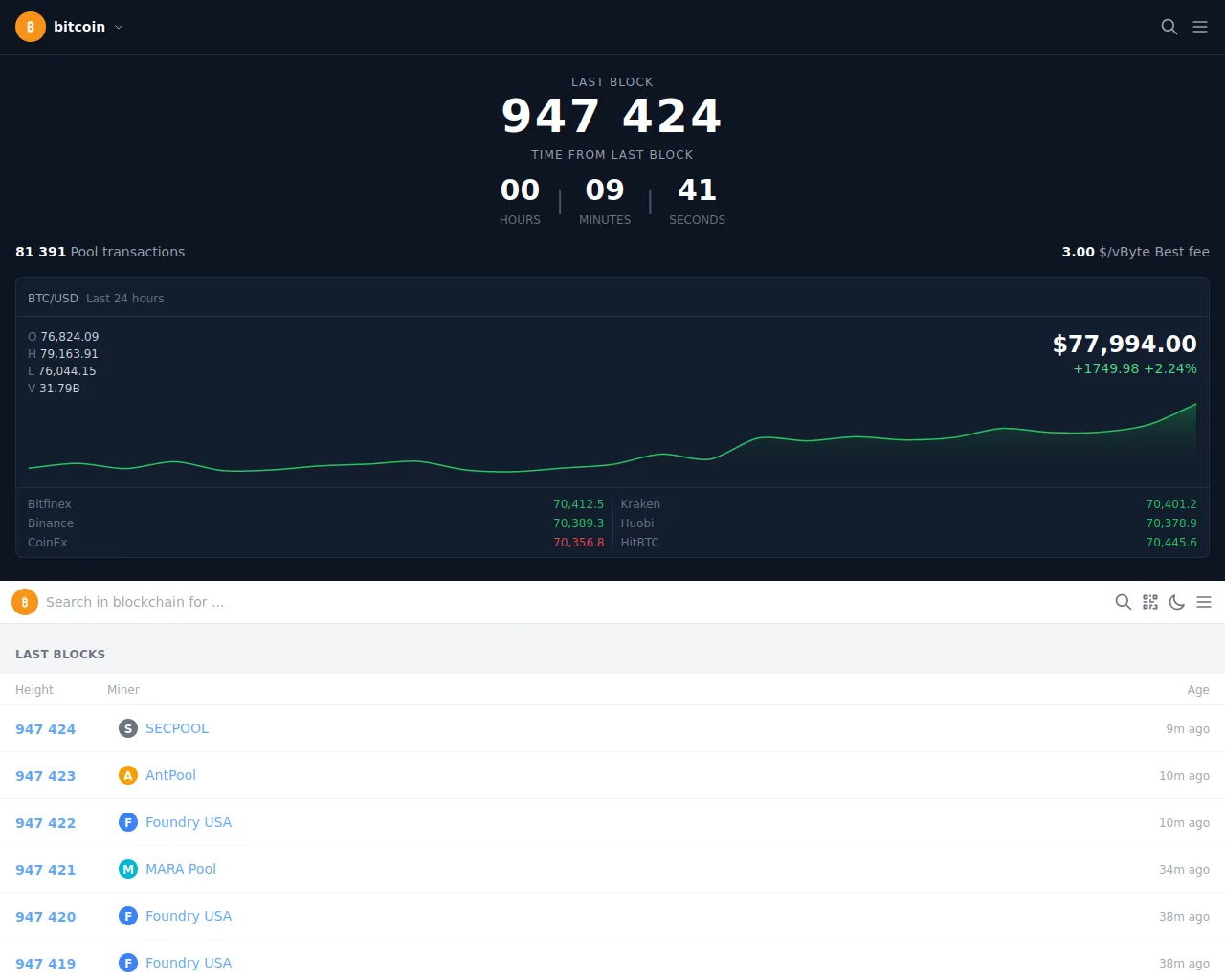Open block 947 423
The image size is (1225, 980).
(45, 776)
